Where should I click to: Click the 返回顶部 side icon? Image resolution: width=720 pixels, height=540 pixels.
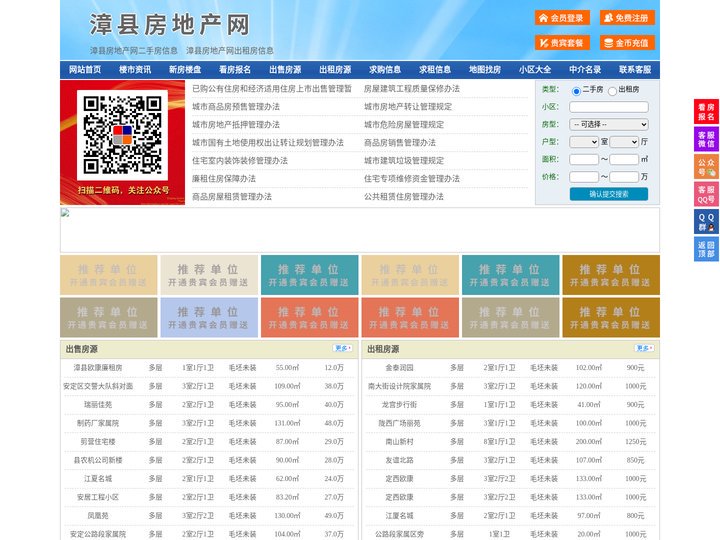706,249
